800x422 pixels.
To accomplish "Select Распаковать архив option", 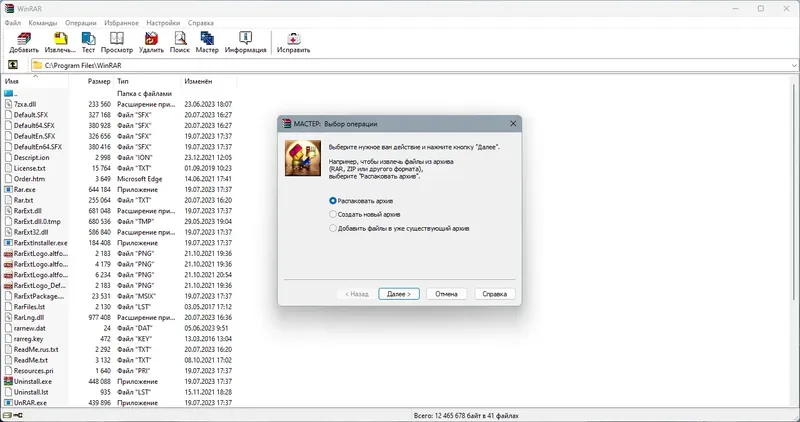I will tap(362, 201).
